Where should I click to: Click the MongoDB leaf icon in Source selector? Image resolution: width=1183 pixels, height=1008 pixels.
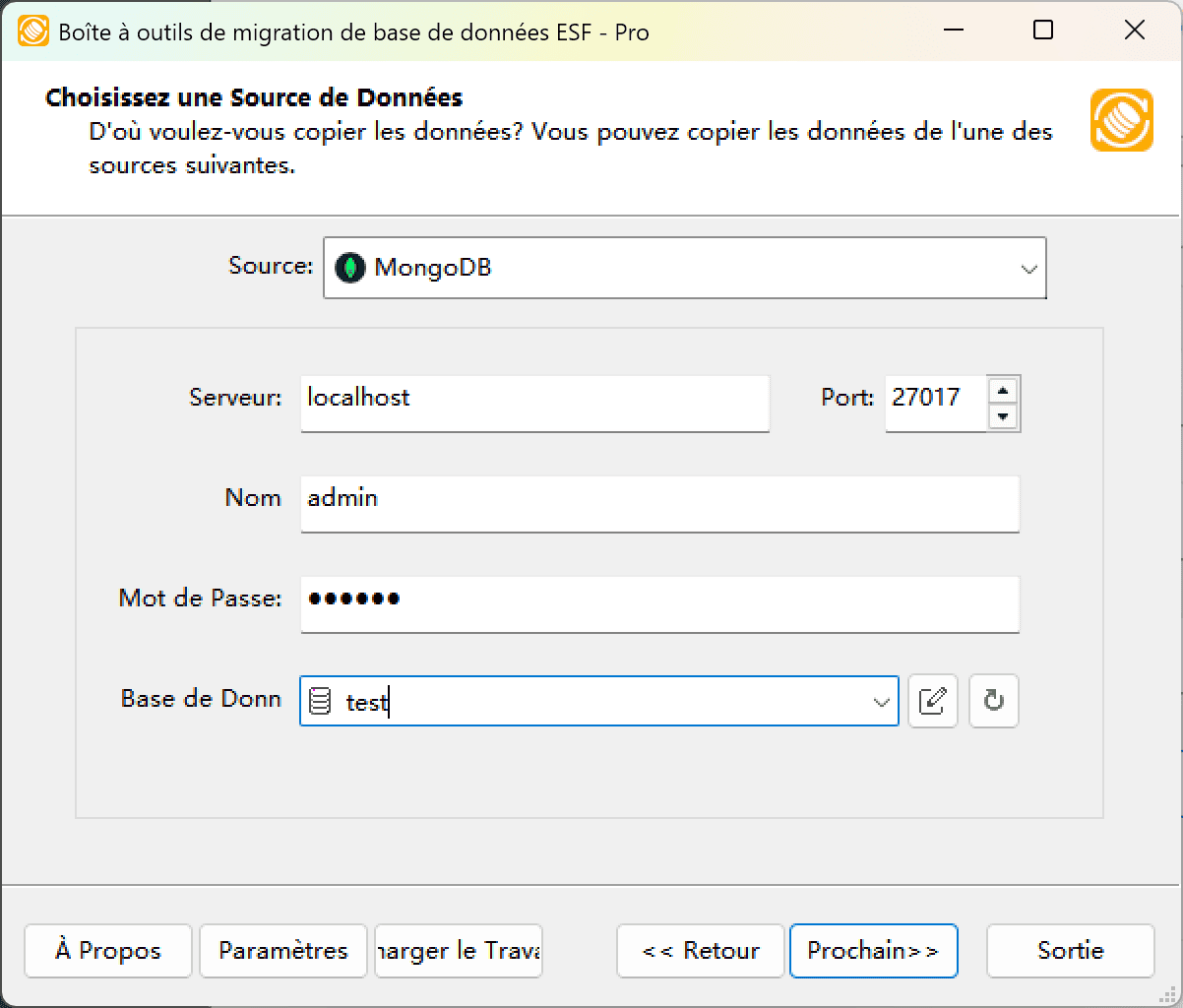[350, 267]
